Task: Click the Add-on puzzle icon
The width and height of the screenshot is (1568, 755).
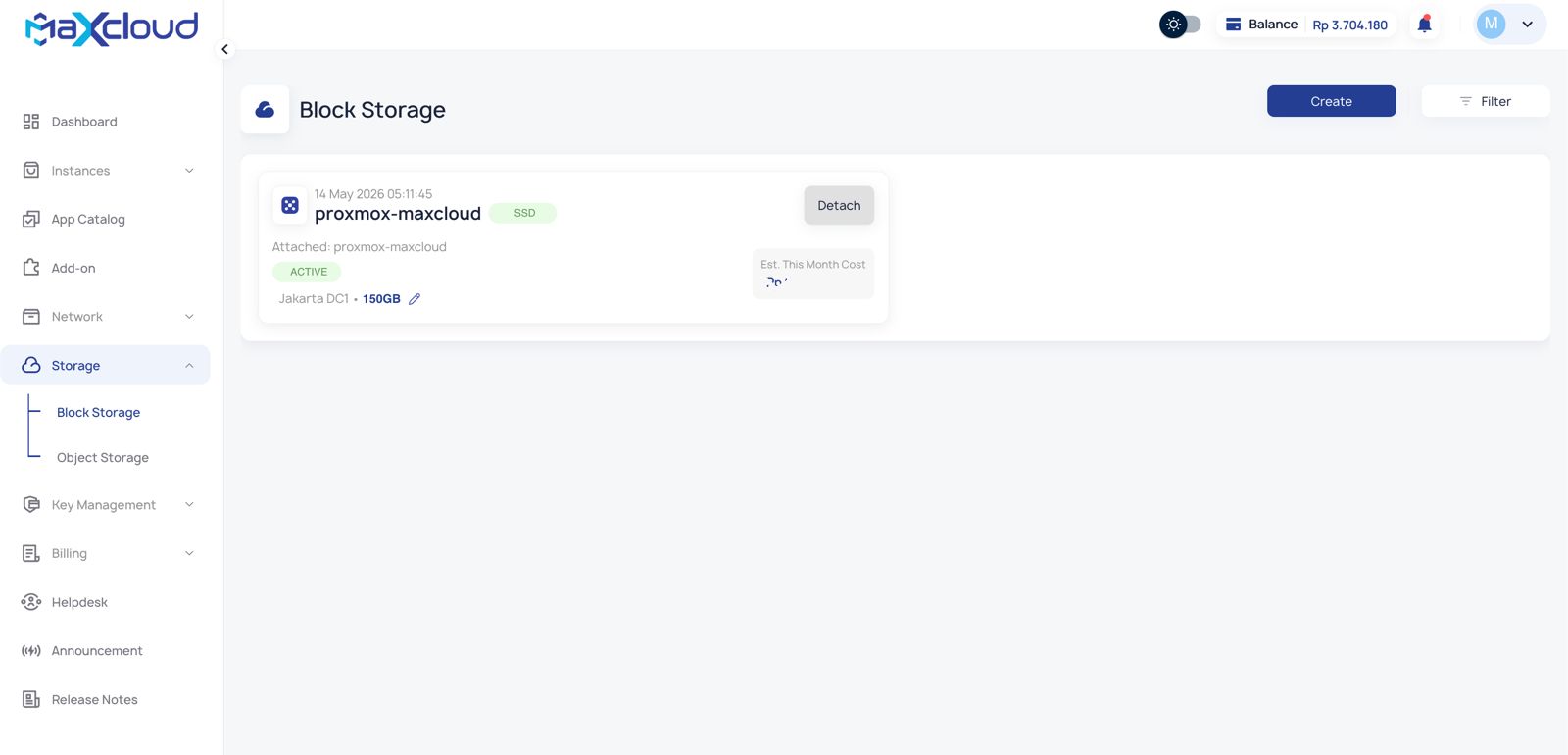Action: 31,268
